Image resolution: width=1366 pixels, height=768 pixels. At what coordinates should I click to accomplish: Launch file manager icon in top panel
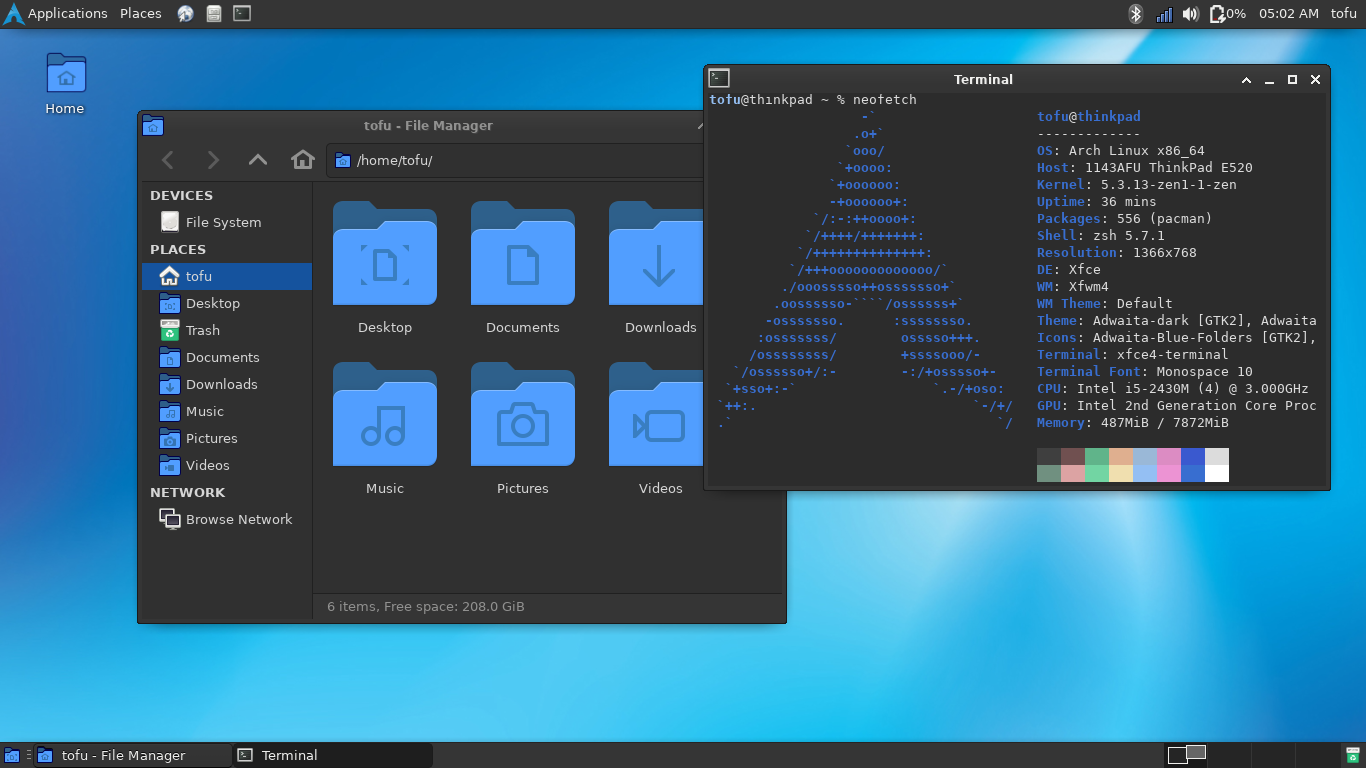(x=214, y=14)
